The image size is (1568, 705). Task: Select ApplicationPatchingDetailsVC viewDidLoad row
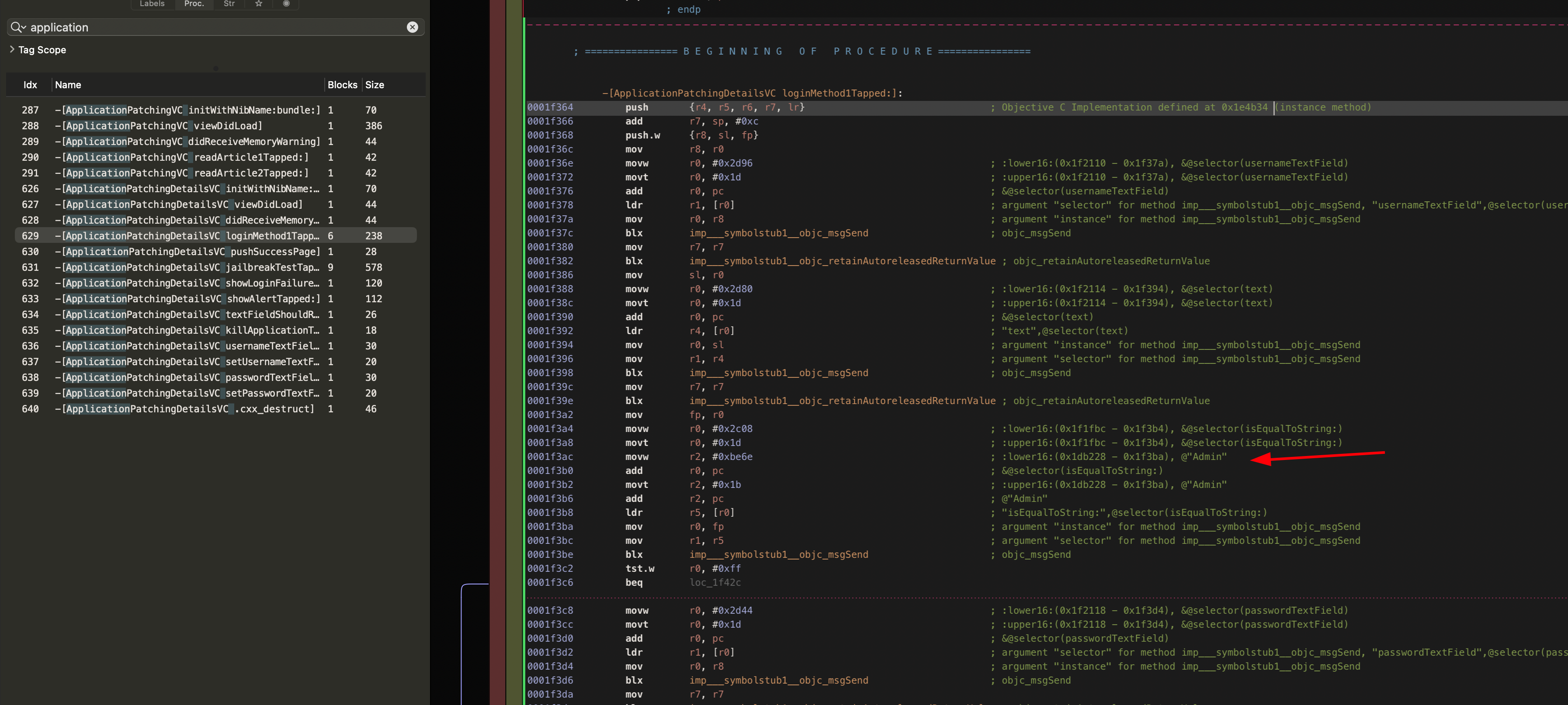[x=215, y=205]
